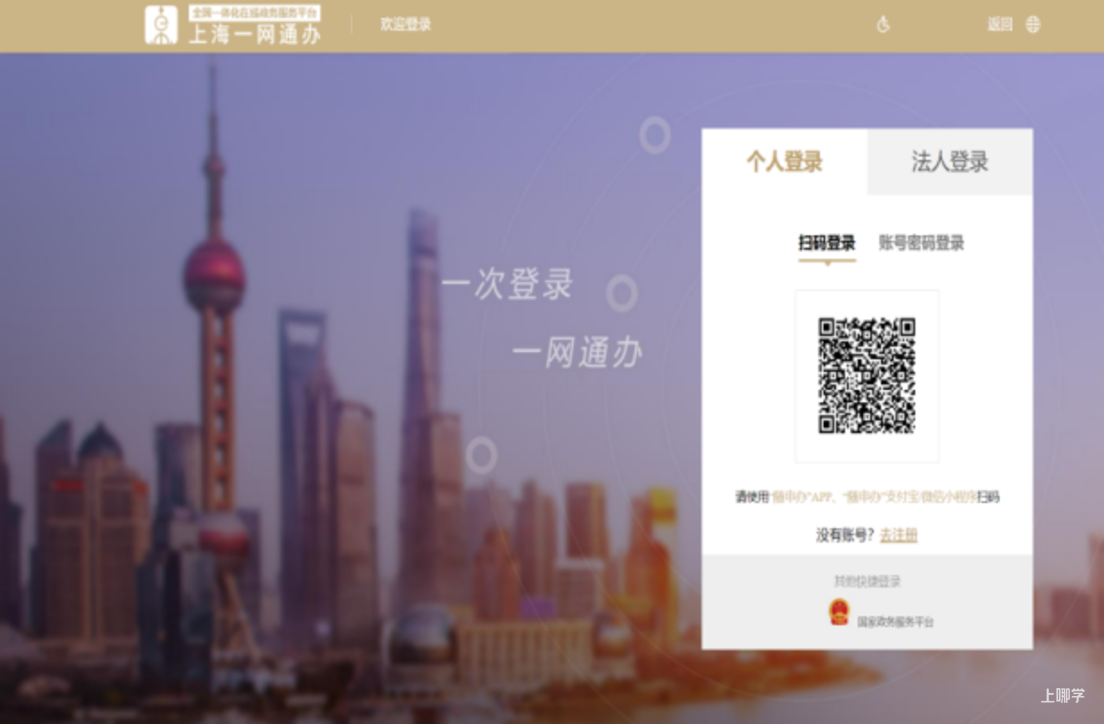Viewport: 1104px width, 724px height.
Task: Click the 上海一网通办 title text
Action: pos(255,35)
